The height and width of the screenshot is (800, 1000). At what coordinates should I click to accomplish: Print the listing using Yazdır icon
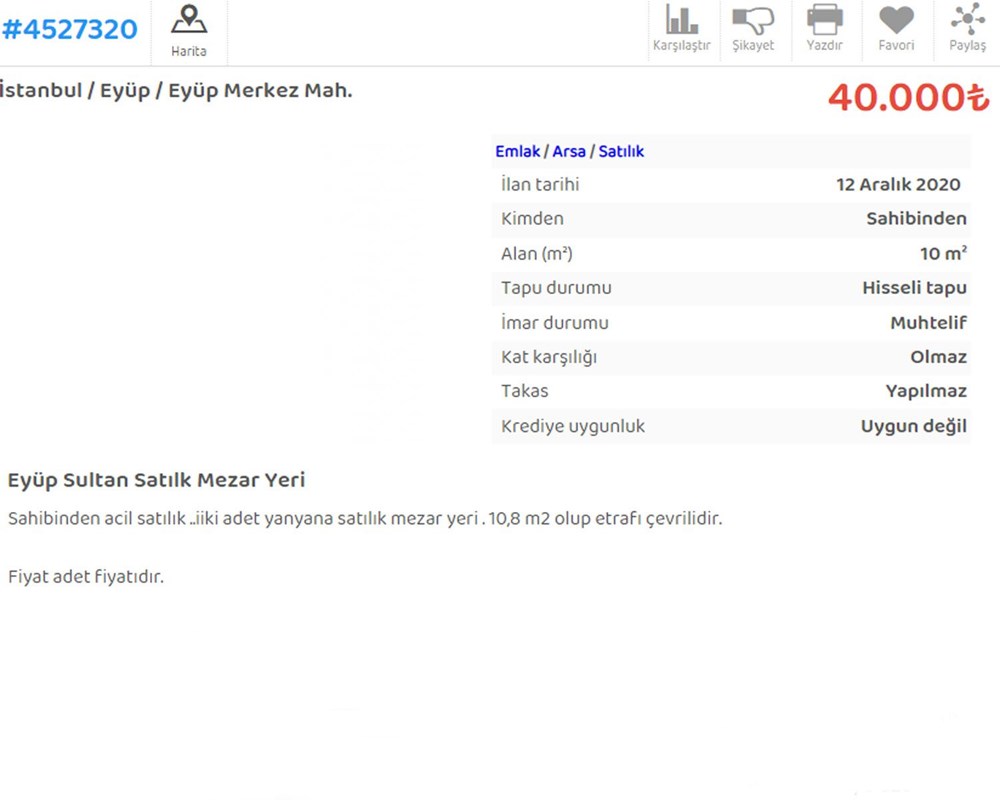(x=824, y=29)
